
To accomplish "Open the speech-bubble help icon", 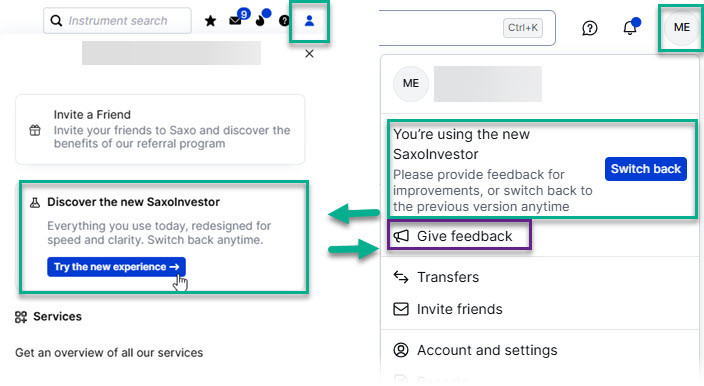I will [x=590, y=28].
